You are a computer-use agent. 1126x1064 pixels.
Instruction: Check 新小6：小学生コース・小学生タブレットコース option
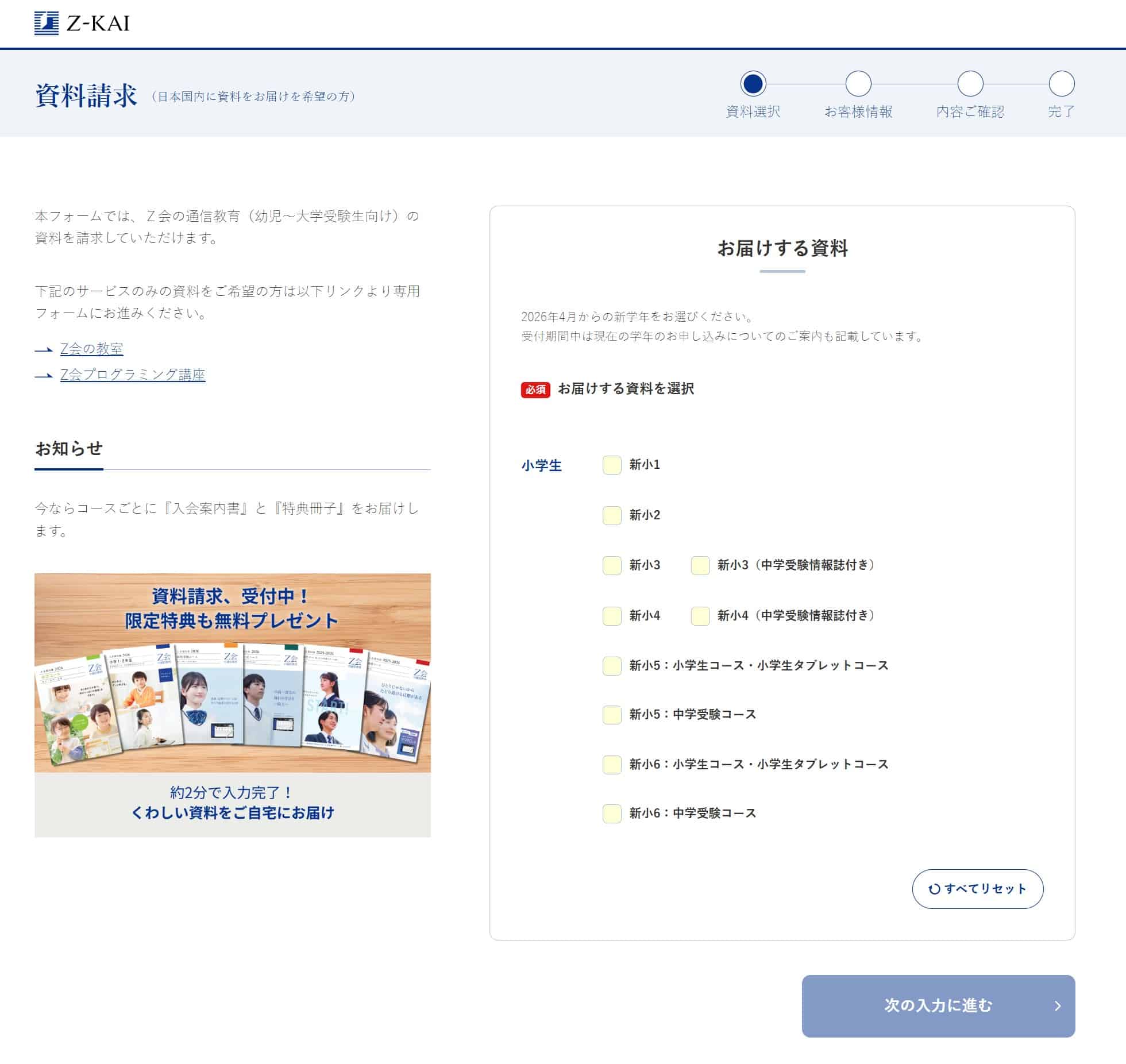tap(612, 765)
